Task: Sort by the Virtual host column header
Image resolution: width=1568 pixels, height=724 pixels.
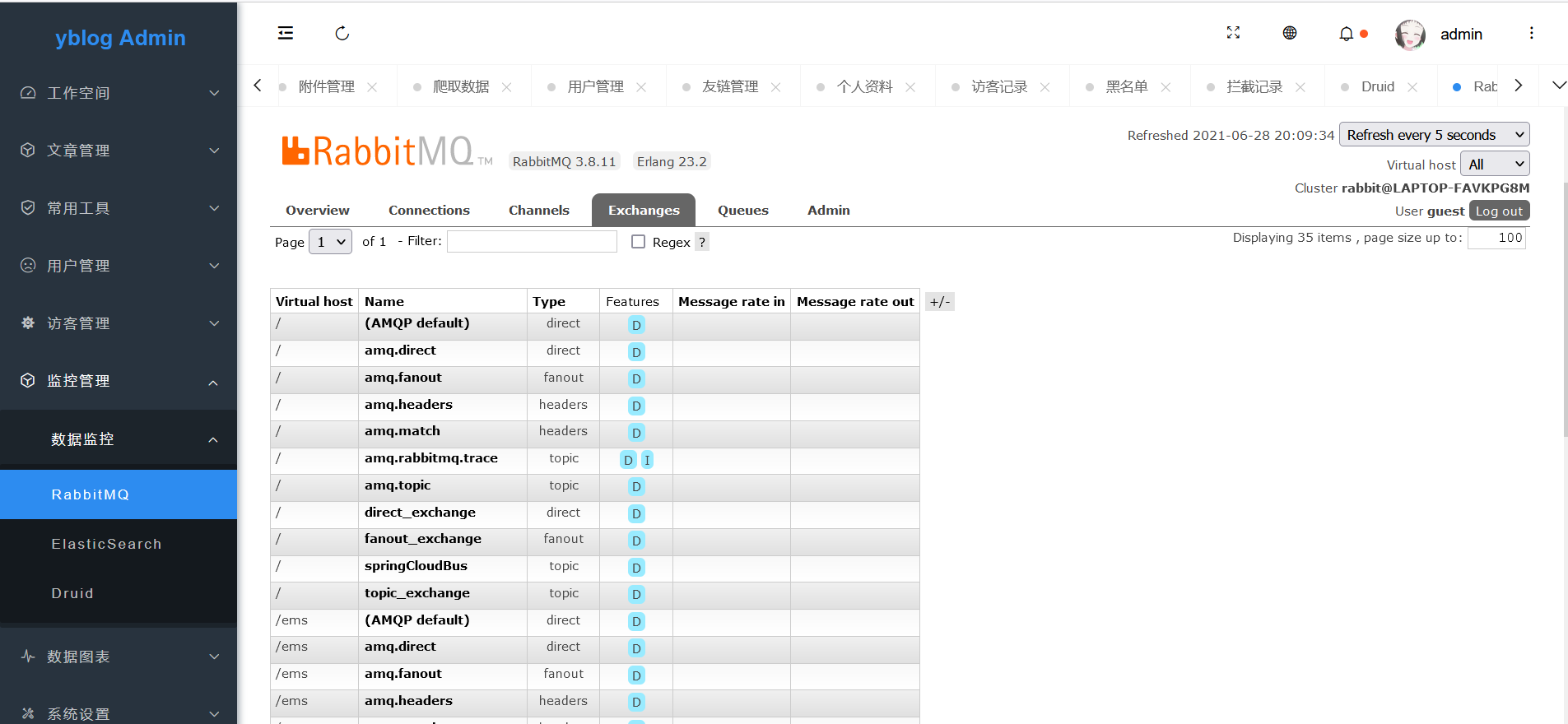Action: tap(314, 302)
